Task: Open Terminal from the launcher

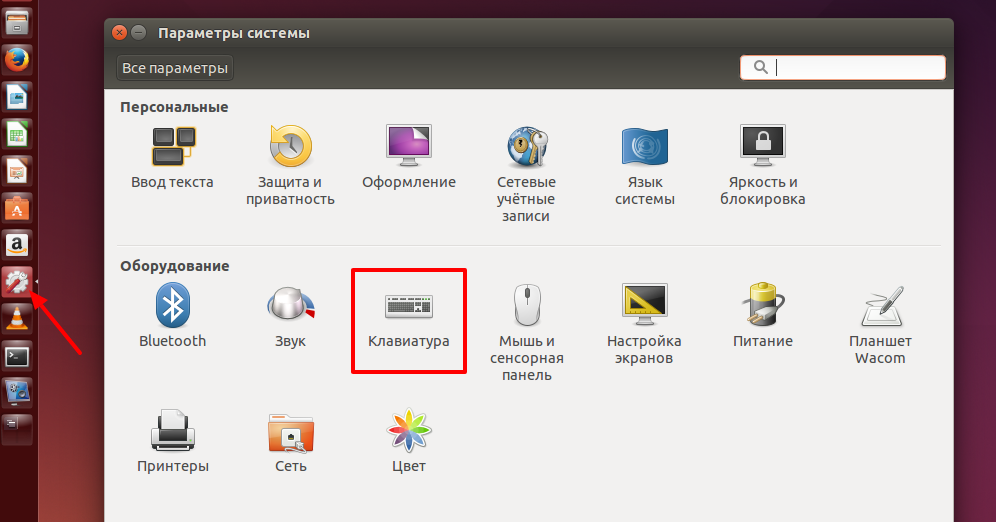Action: [x=17, y=356]
